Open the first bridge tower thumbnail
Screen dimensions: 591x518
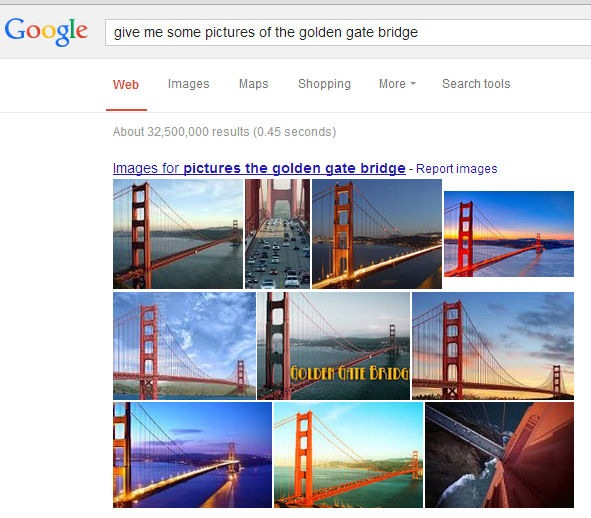(x=178, y=234)
